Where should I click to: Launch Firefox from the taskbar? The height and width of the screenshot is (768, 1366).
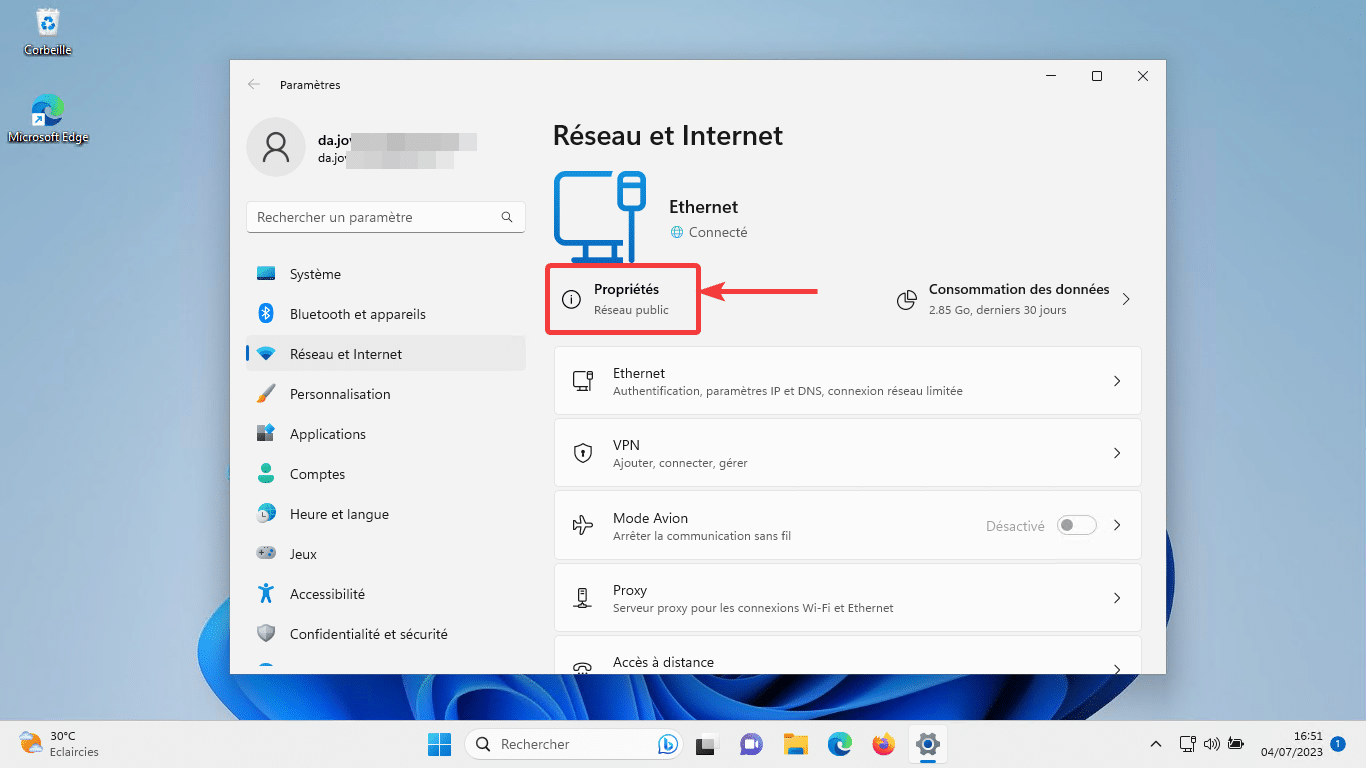coord(883,744)
